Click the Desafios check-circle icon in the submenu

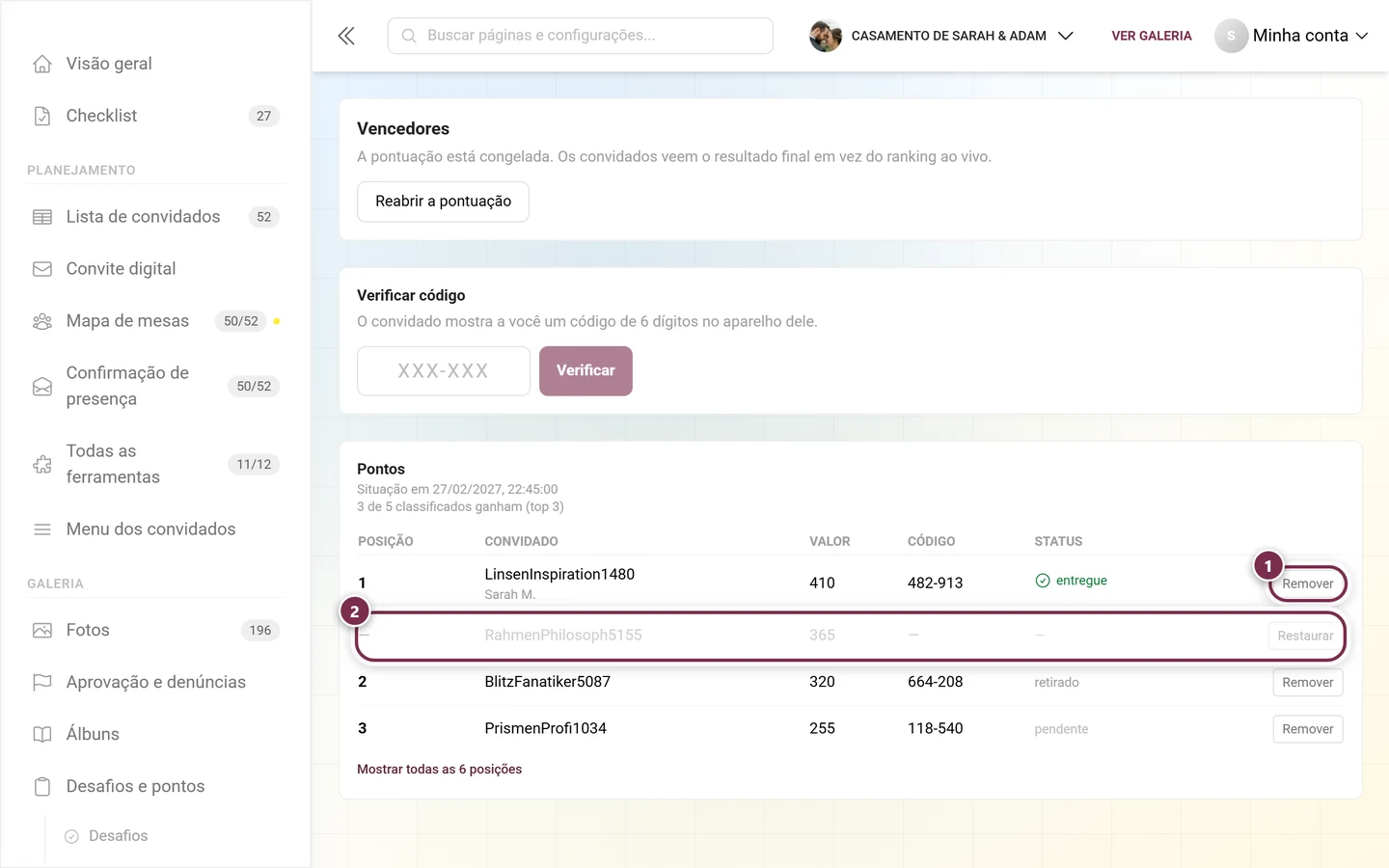coord(71,836)
